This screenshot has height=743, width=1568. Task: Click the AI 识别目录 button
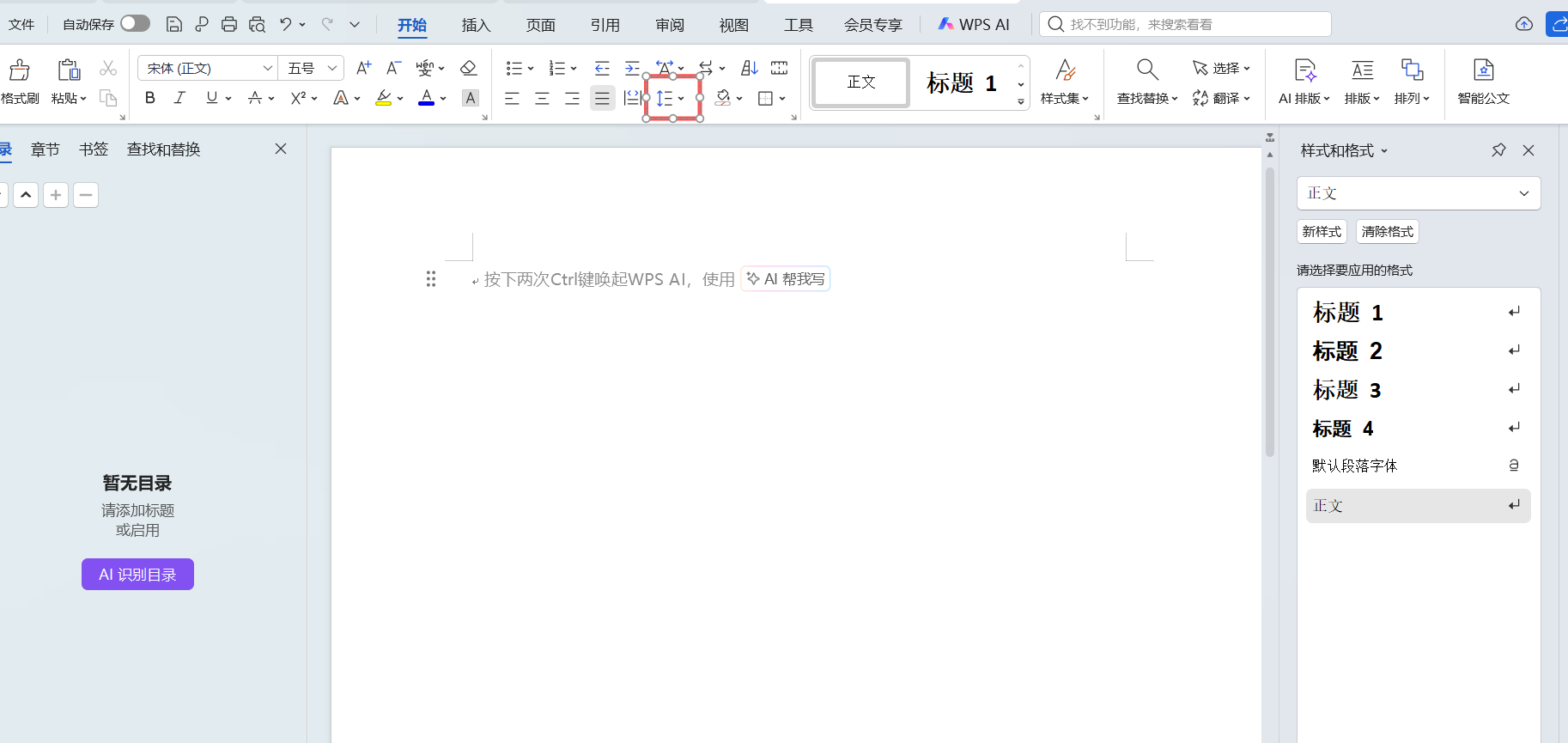click(x=137, y=575)
